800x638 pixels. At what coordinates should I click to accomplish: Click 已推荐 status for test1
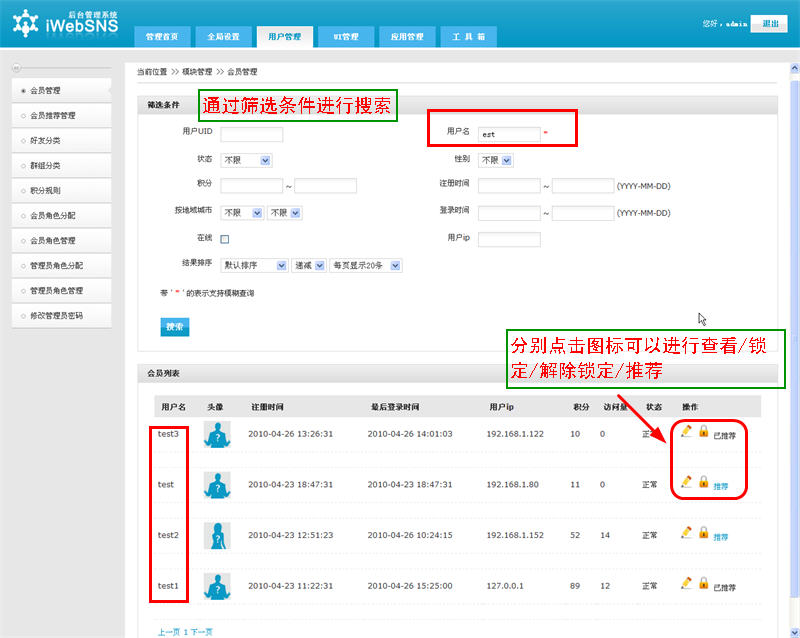(724, 587)
